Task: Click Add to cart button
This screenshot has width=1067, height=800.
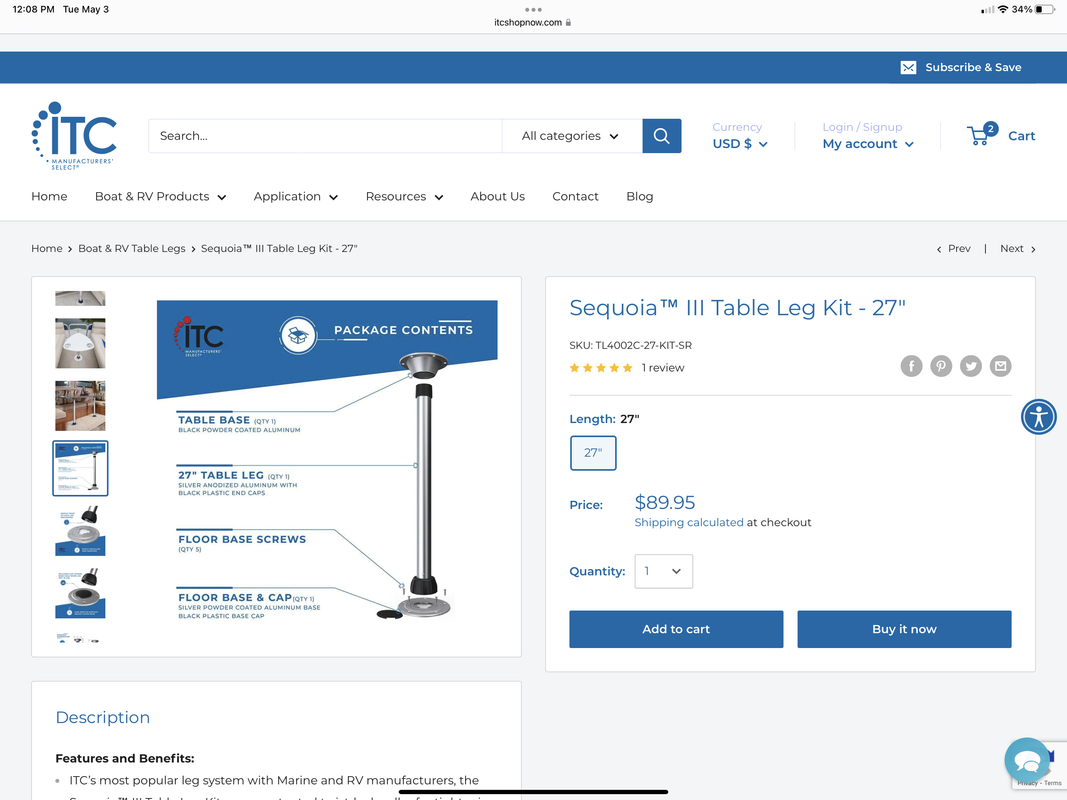Action: pyautogui.click(x=676, y=629)
